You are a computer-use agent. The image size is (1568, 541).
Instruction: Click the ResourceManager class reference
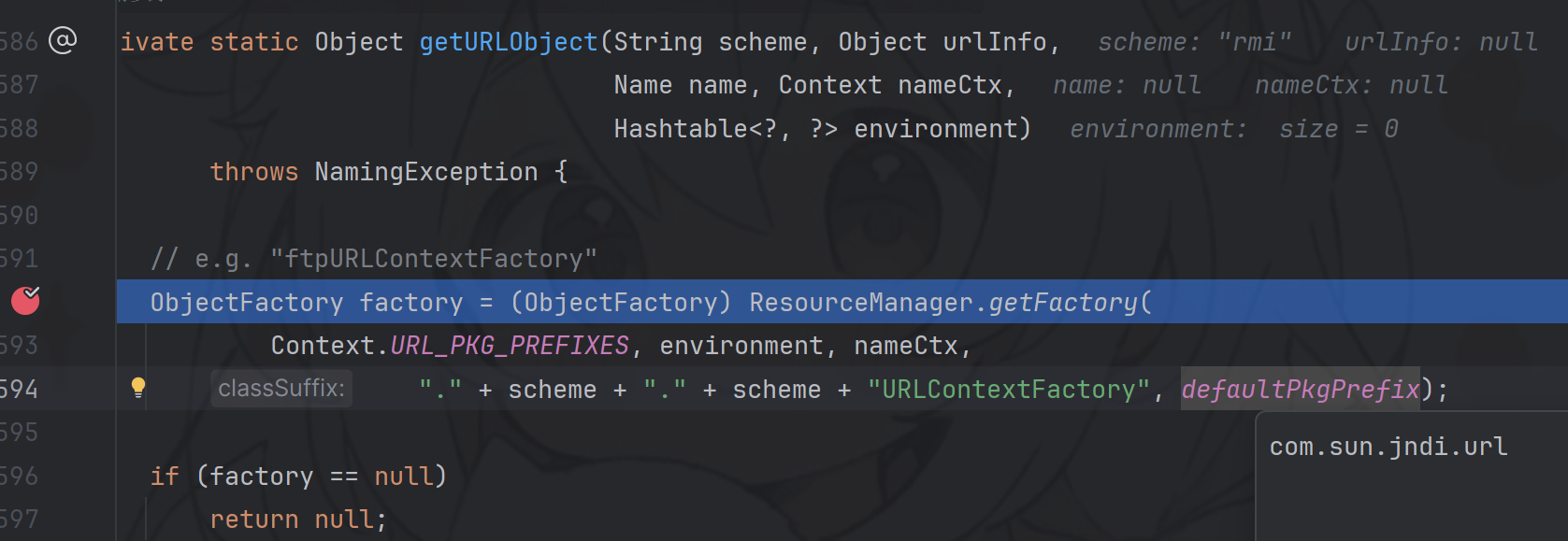(x=860, y=303)
